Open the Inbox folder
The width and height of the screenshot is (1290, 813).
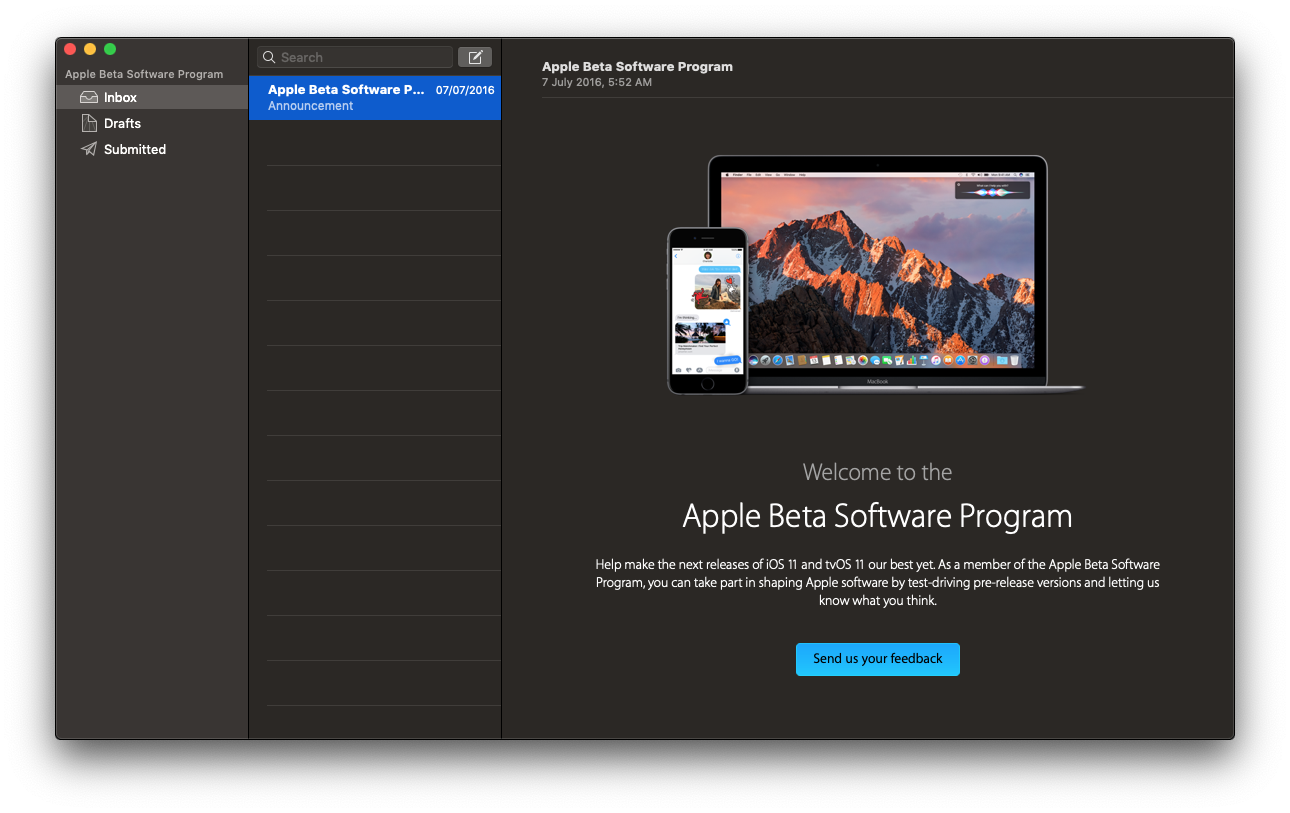coord(151,97)
